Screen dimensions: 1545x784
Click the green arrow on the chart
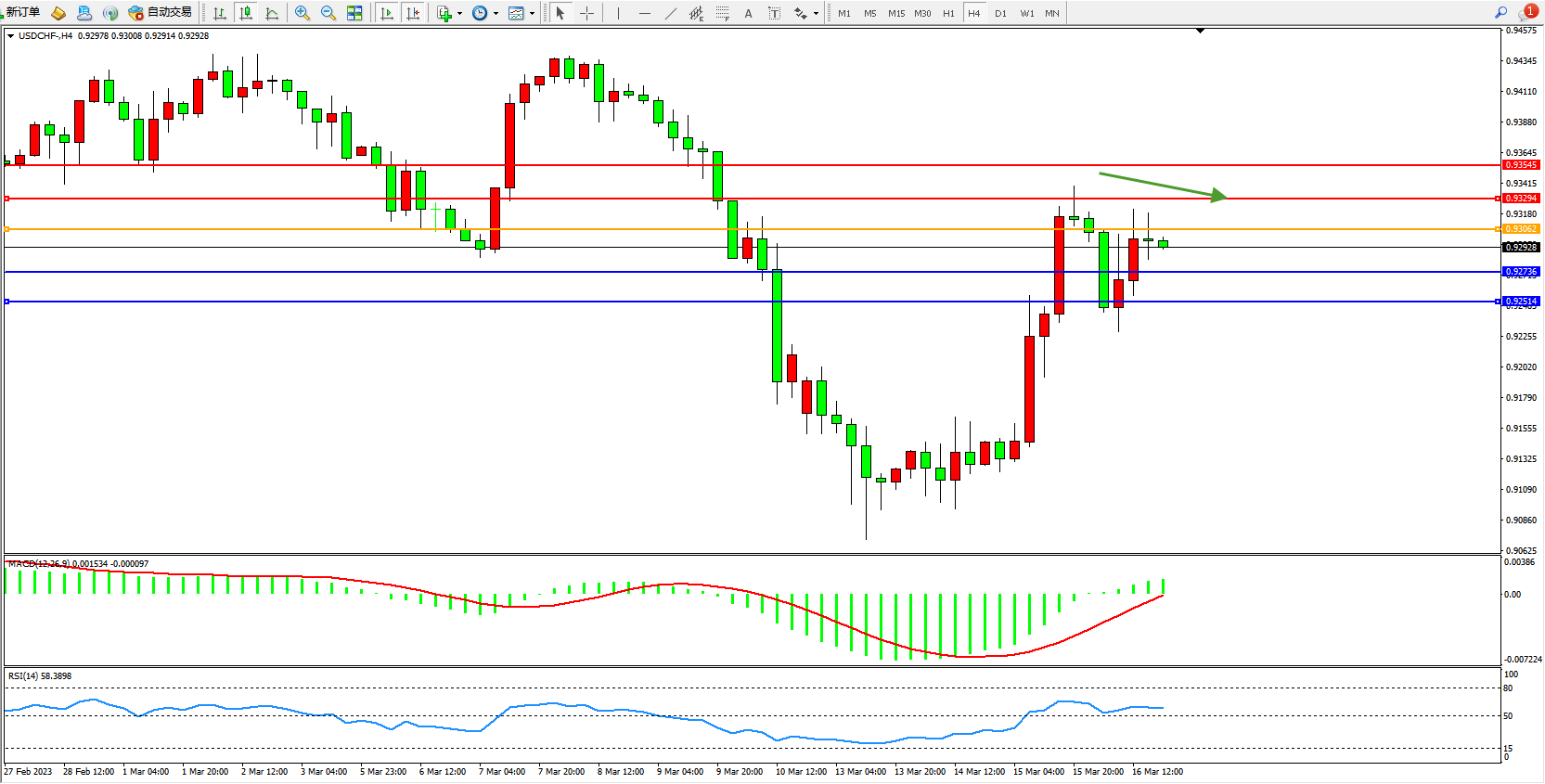click(x=1162, y=186)
